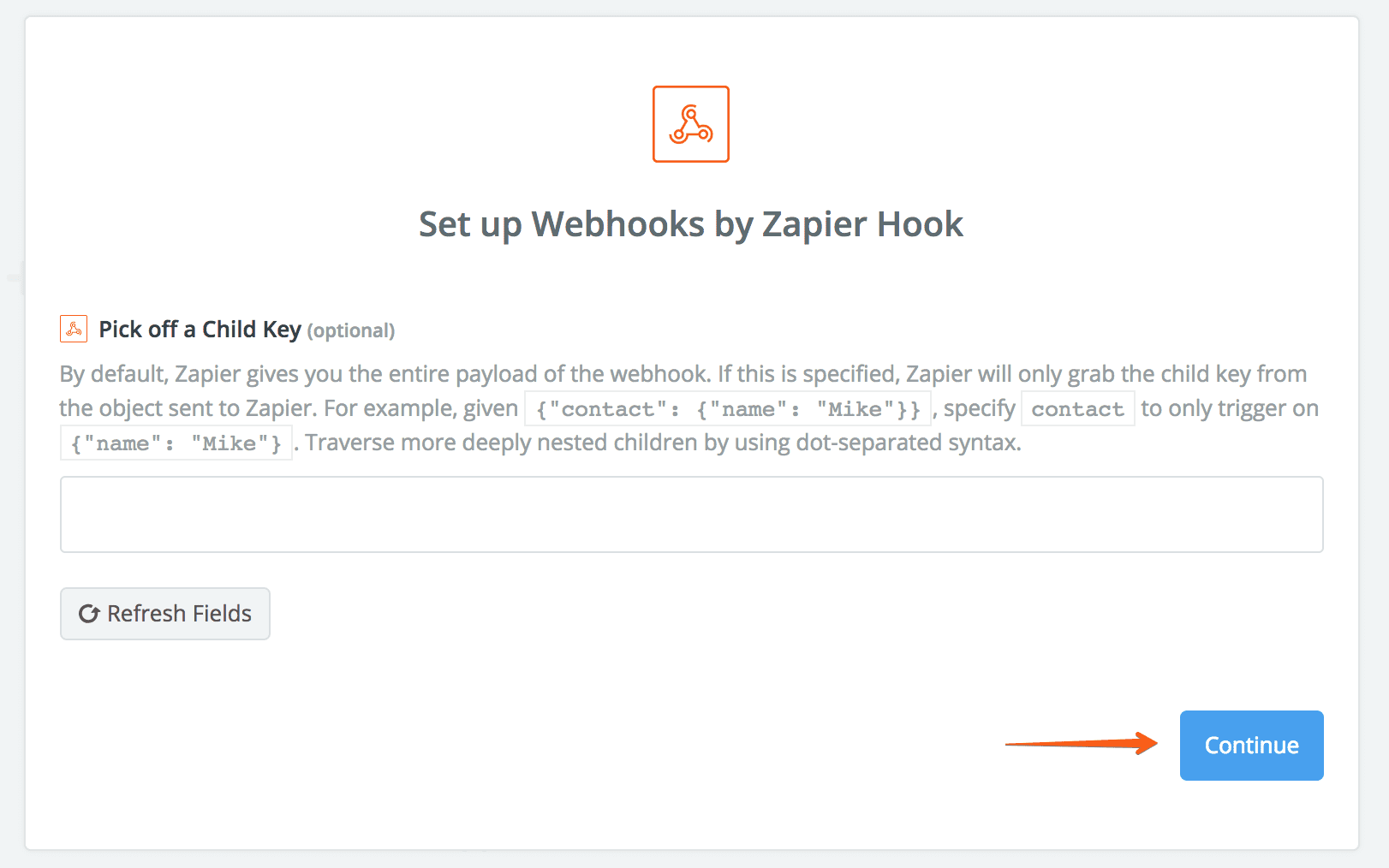Viewport: 1389px width, 868px height.
Task: Click the orange arrow pointing at Continue
Action: tap(1079, 745)
